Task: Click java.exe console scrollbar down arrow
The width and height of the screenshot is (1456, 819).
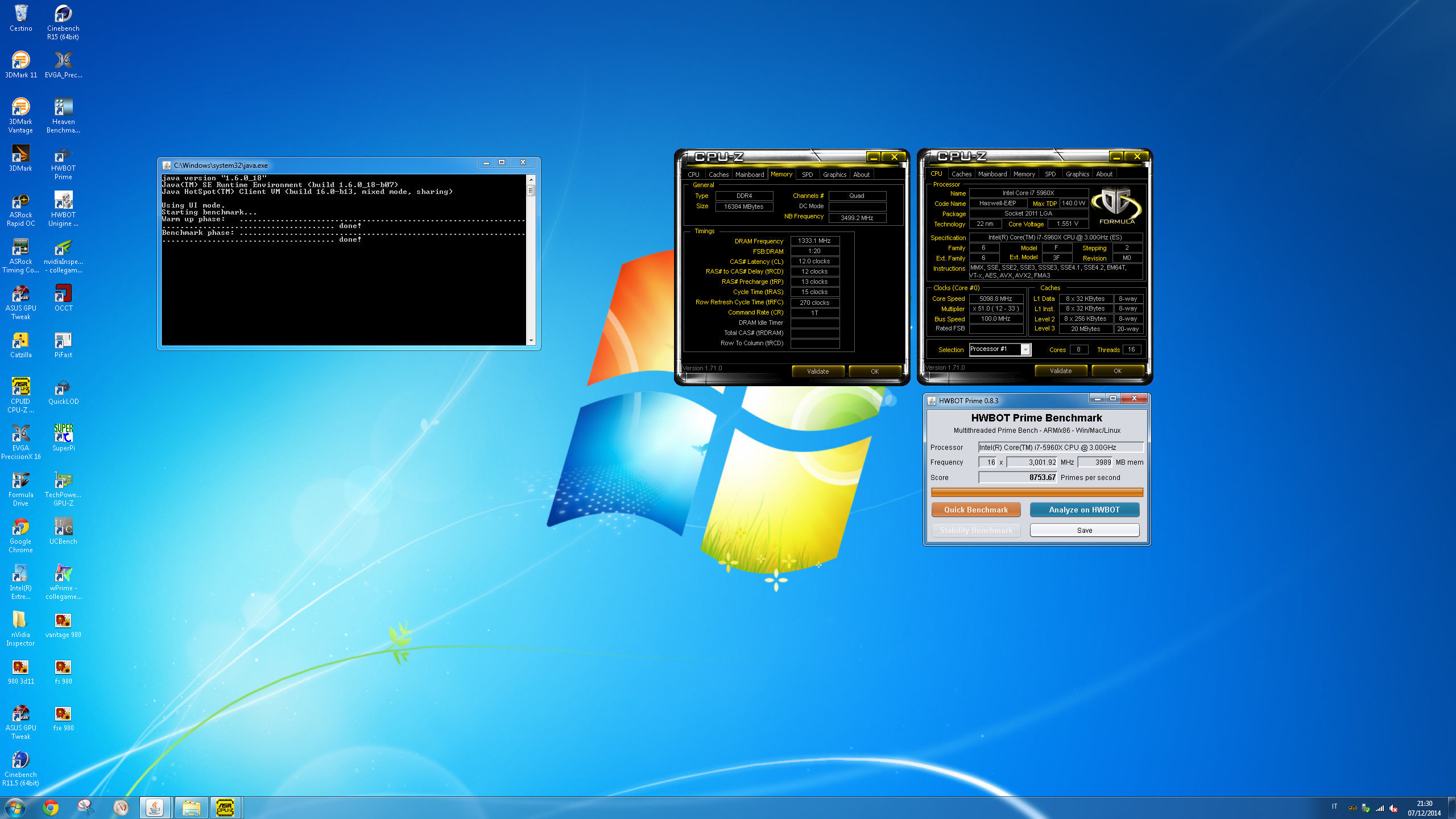Action: click(x=531, y=341)
